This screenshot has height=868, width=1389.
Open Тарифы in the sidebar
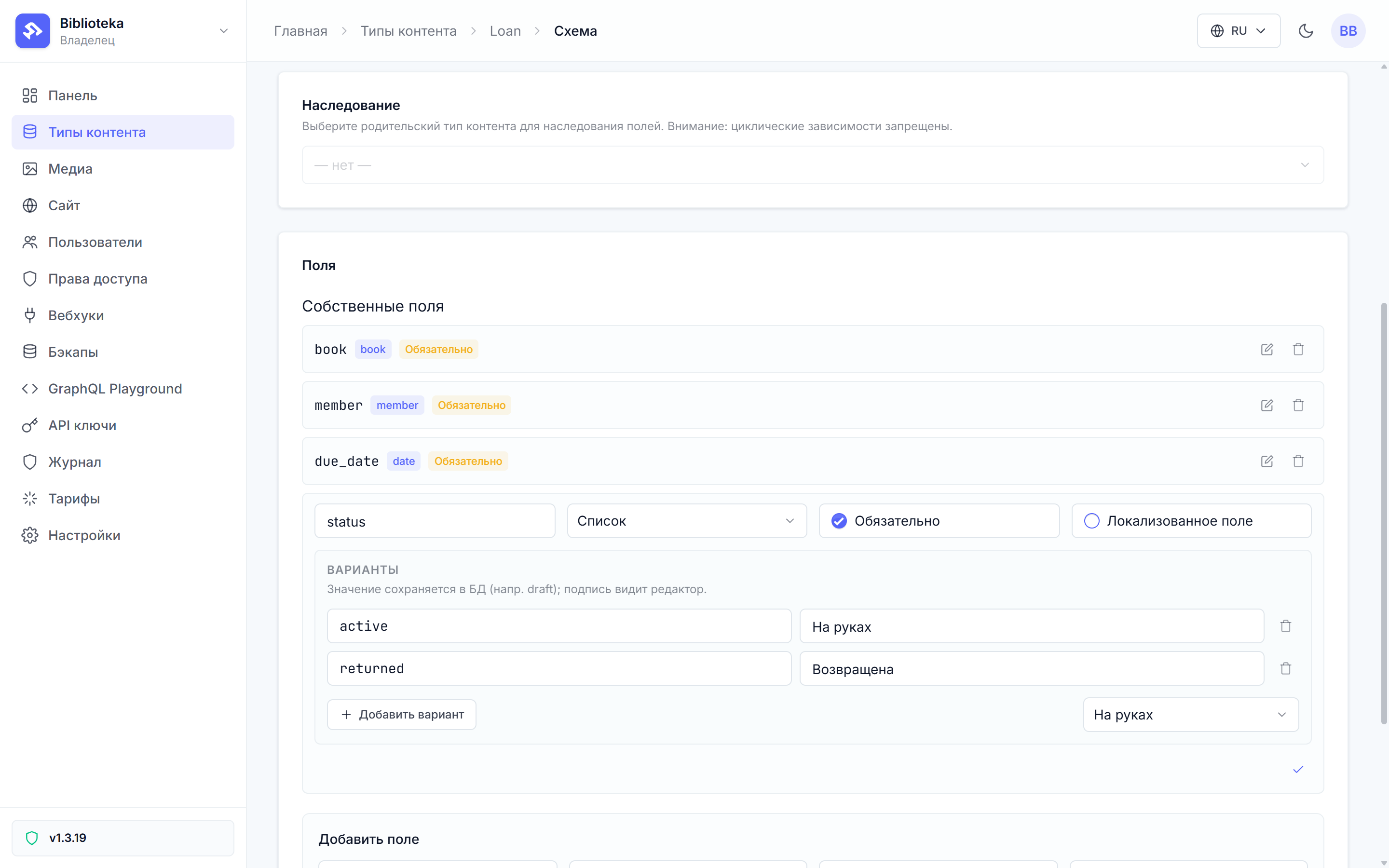click(123, 499)
